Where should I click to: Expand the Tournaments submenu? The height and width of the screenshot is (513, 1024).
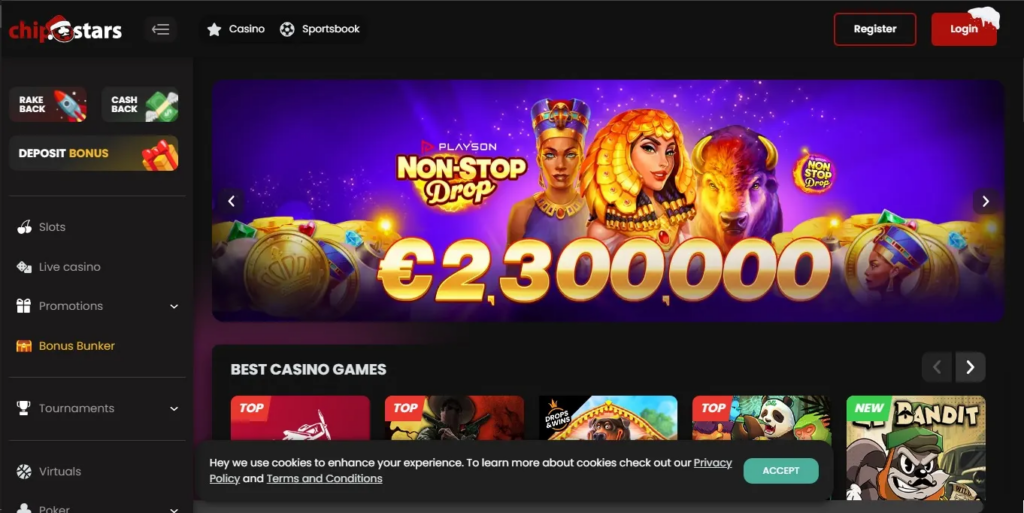pyautogui.click(x=174, y=409)
